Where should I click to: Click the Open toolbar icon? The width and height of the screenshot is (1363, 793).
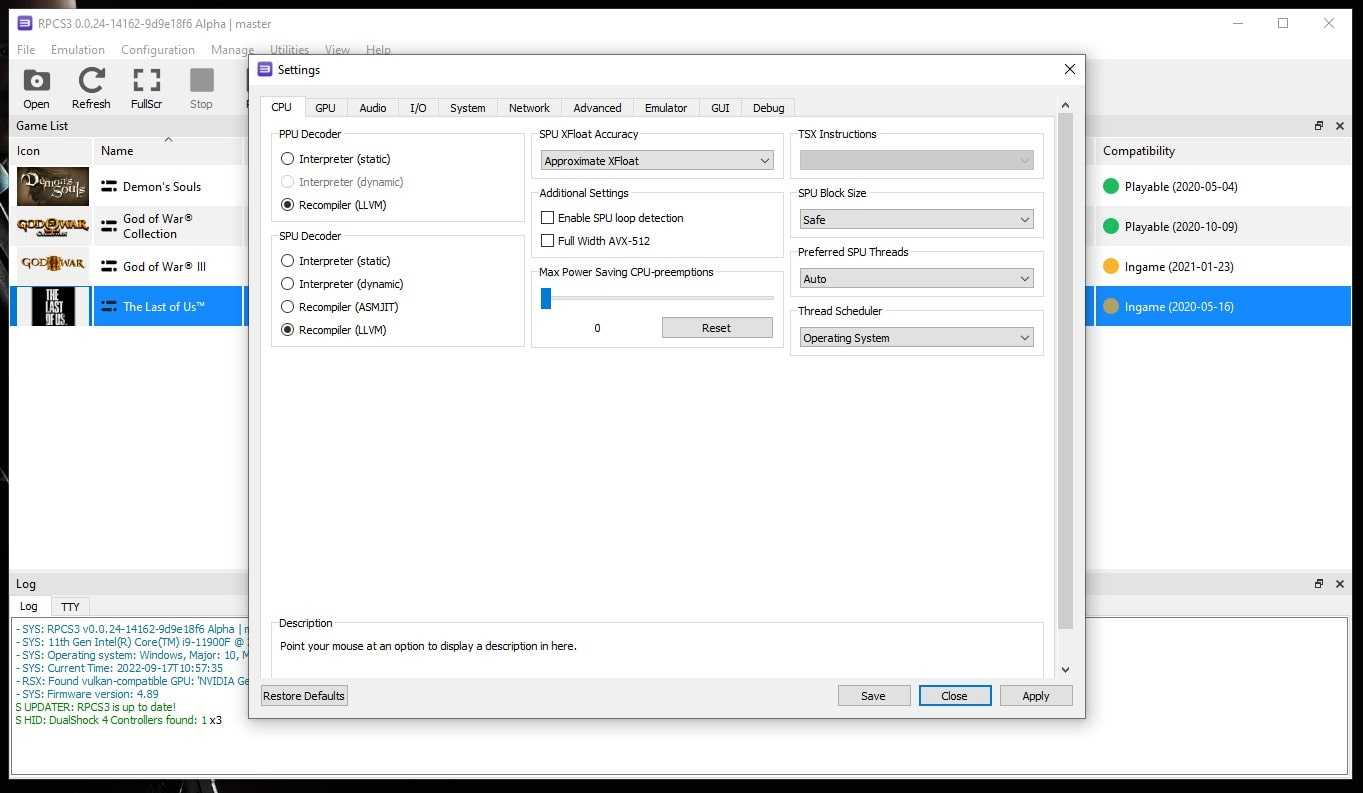tap(36, 82)
